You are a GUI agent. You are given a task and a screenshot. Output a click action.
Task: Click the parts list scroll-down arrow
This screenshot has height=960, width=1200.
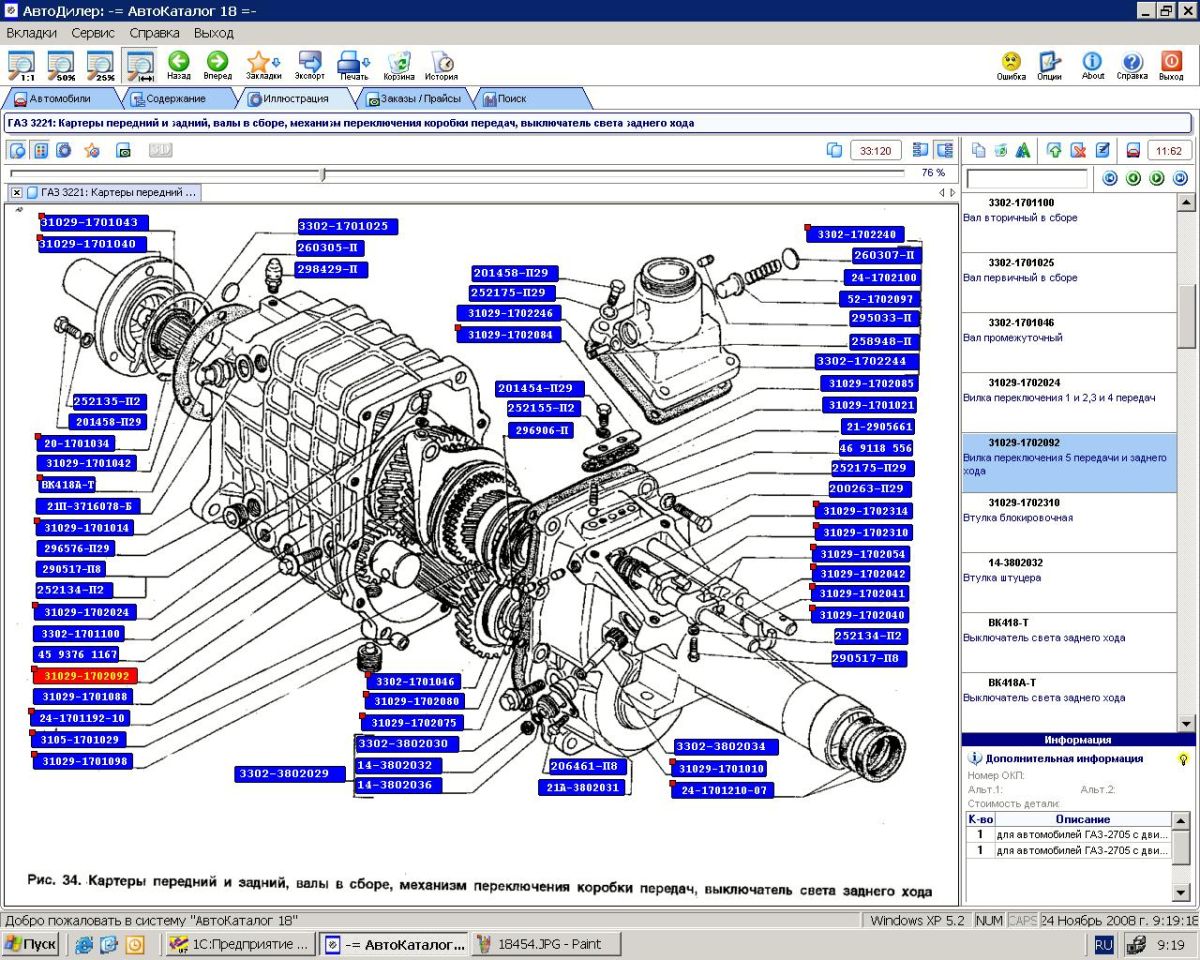point(1186,723)
